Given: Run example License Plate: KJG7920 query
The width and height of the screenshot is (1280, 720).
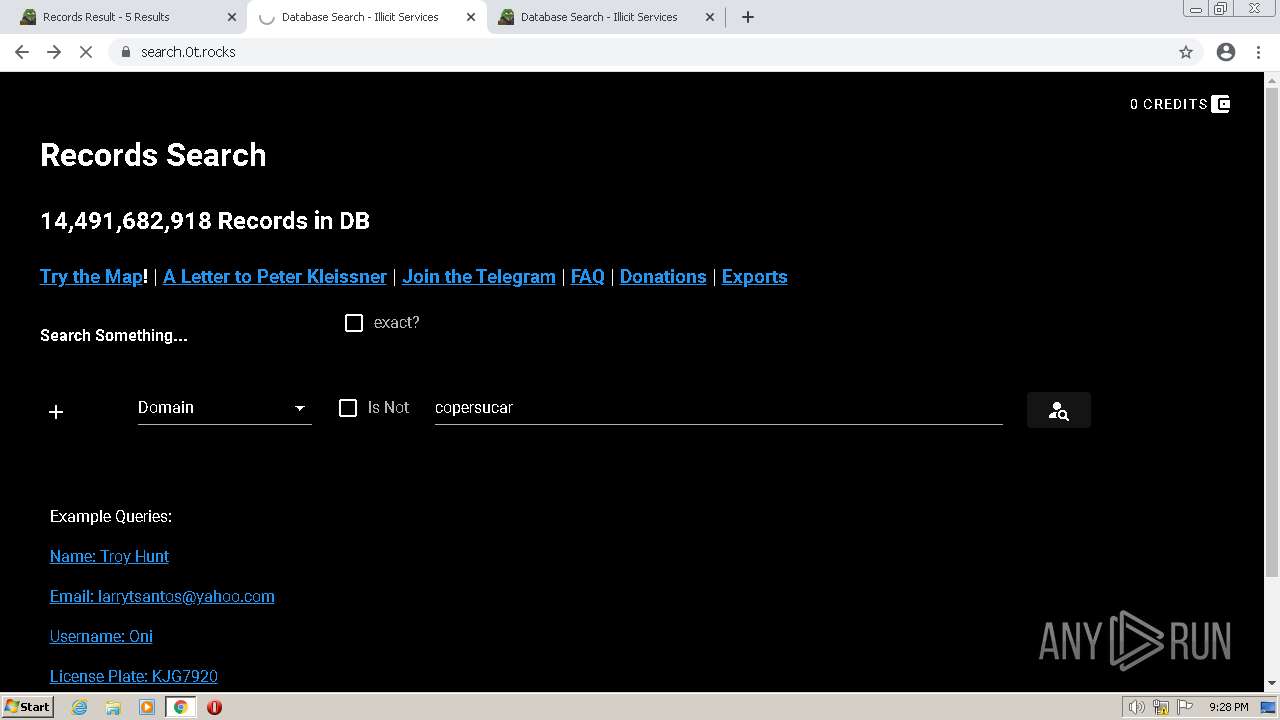Looking at the screenshot, I should tap(134, 676).
